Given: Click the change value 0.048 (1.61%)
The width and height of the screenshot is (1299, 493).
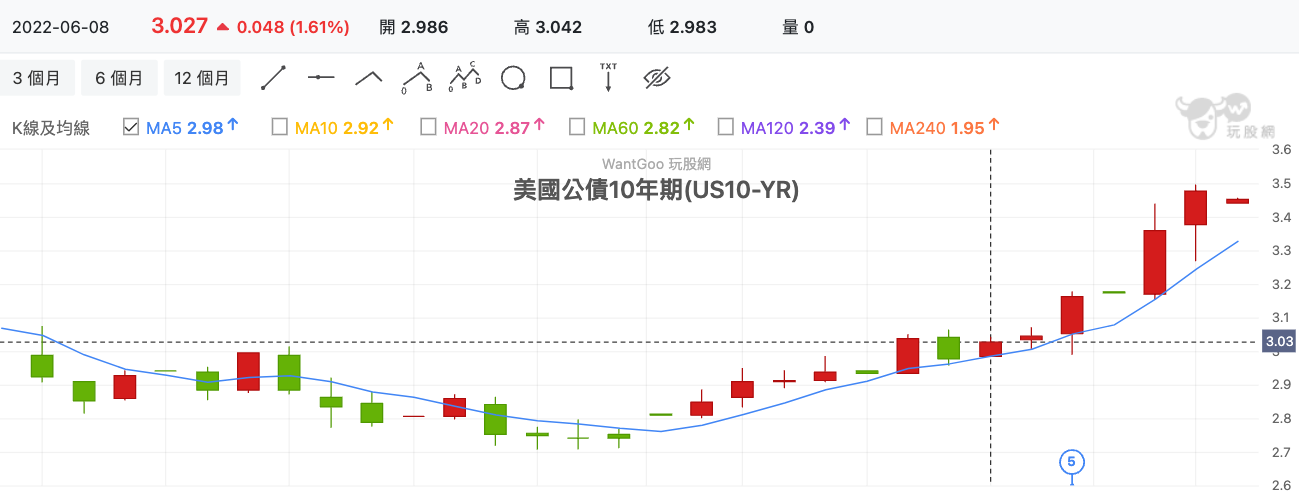Looking at the screenshot, I should point(293,27).
